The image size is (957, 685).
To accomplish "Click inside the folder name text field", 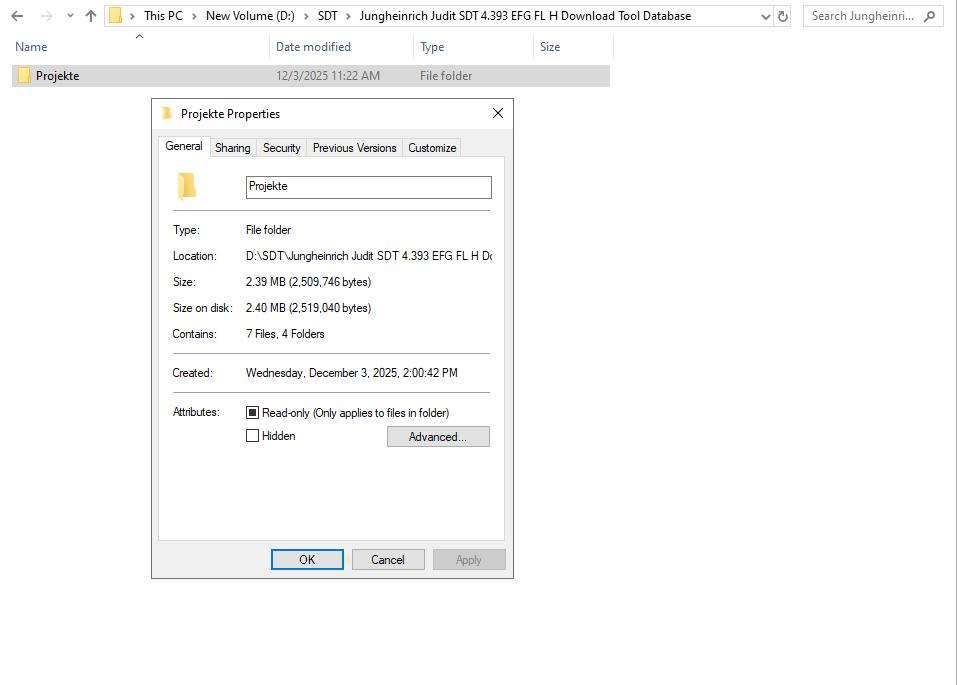I will coord(369,187).
